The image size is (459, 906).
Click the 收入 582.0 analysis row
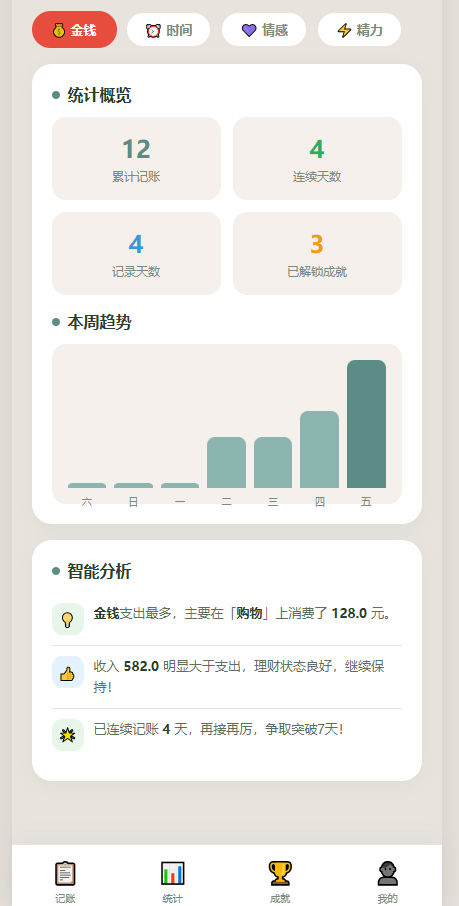227,677
